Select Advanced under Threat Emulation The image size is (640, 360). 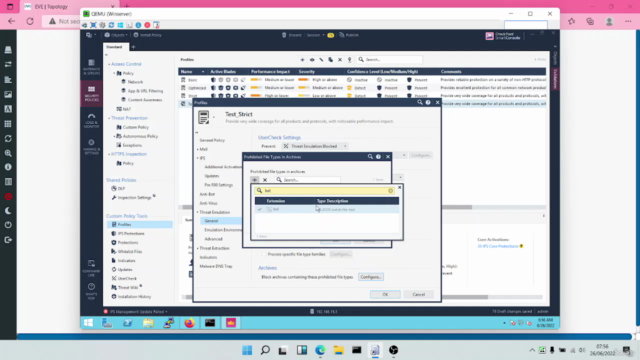[213, 239]
